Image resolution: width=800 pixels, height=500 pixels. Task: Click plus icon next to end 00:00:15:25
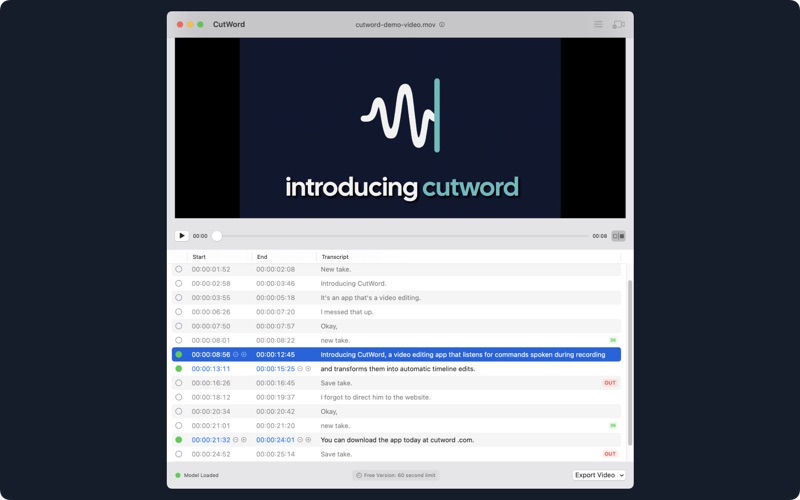pyautogui.click(x=308, y=368)
